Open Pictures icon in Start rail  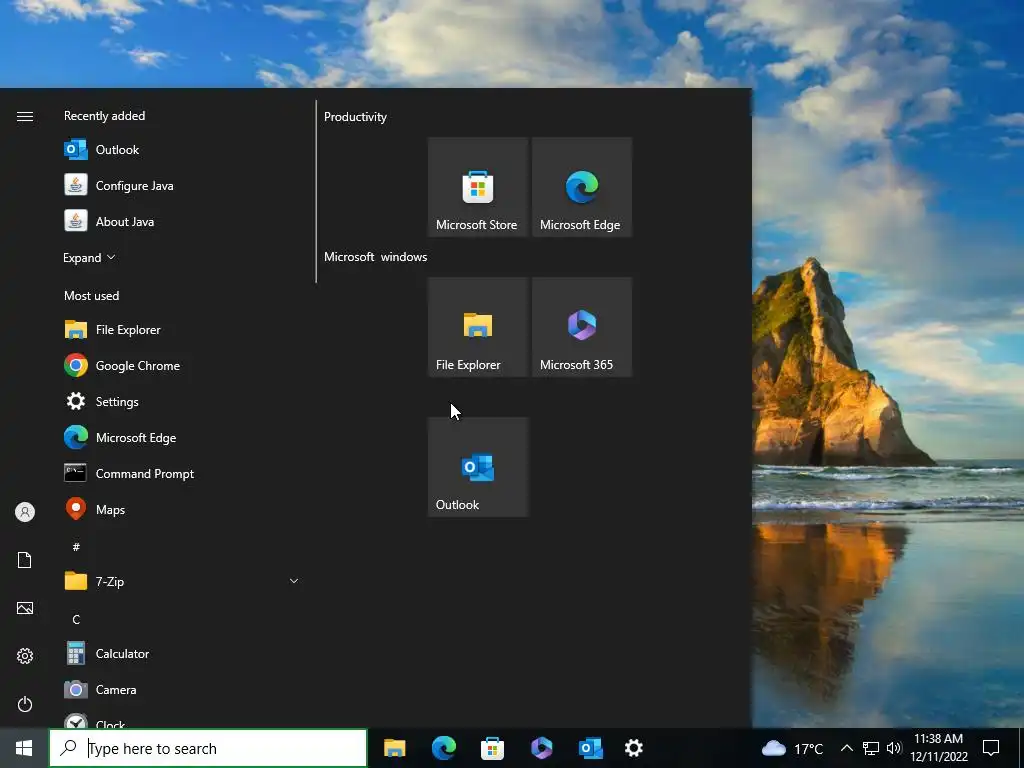(x=25, y=608)
